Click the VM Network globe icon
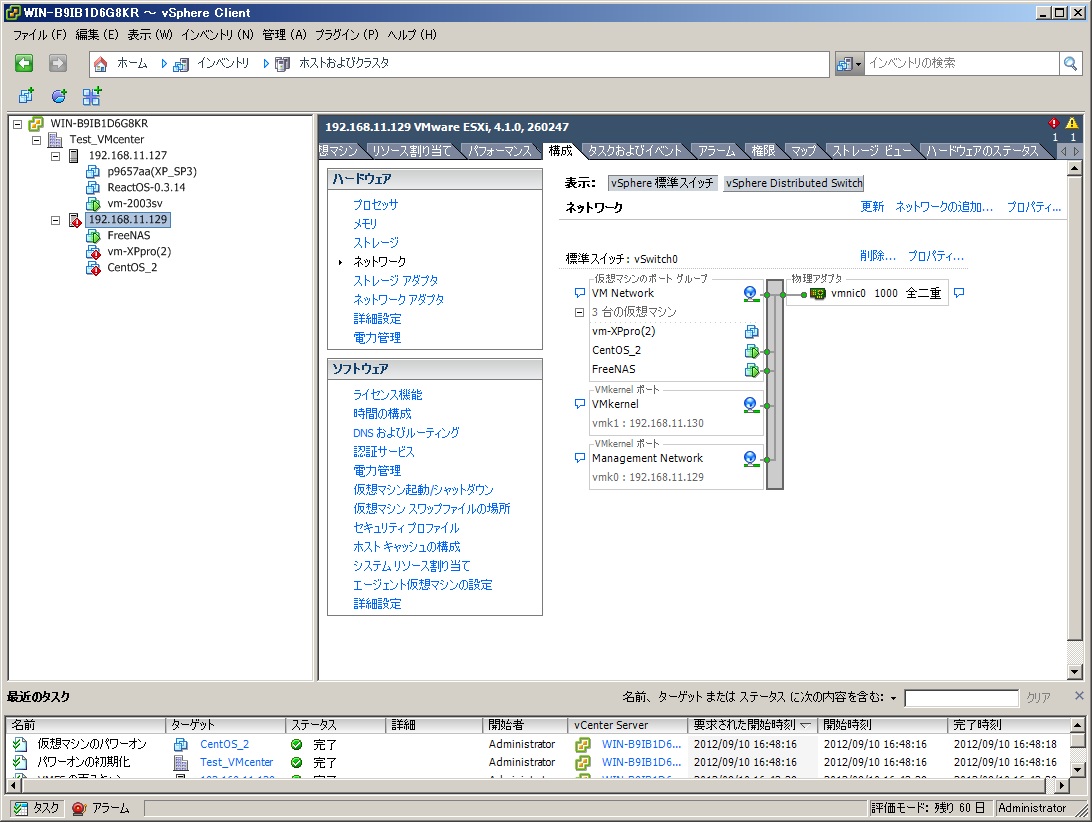 click(x=750, y=293)
